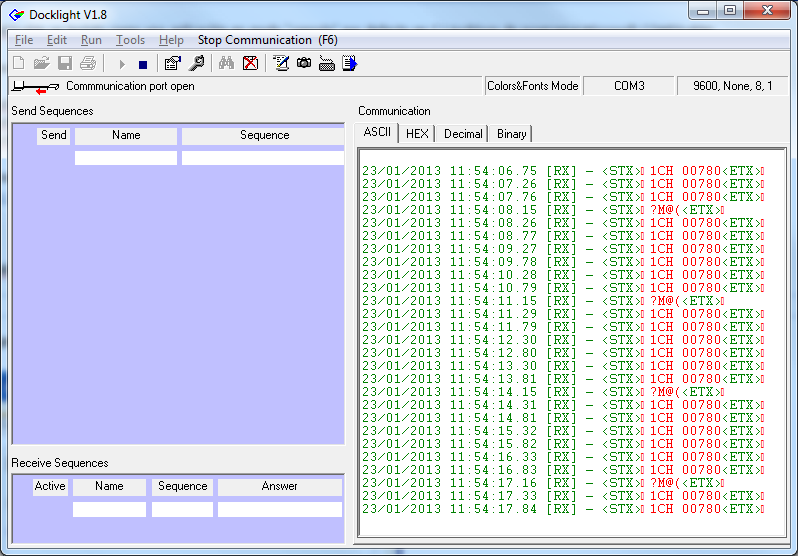Click the Colors&Fonts Mode status field
This screenshot has height=556, width=798.
[x=532, y=86]
